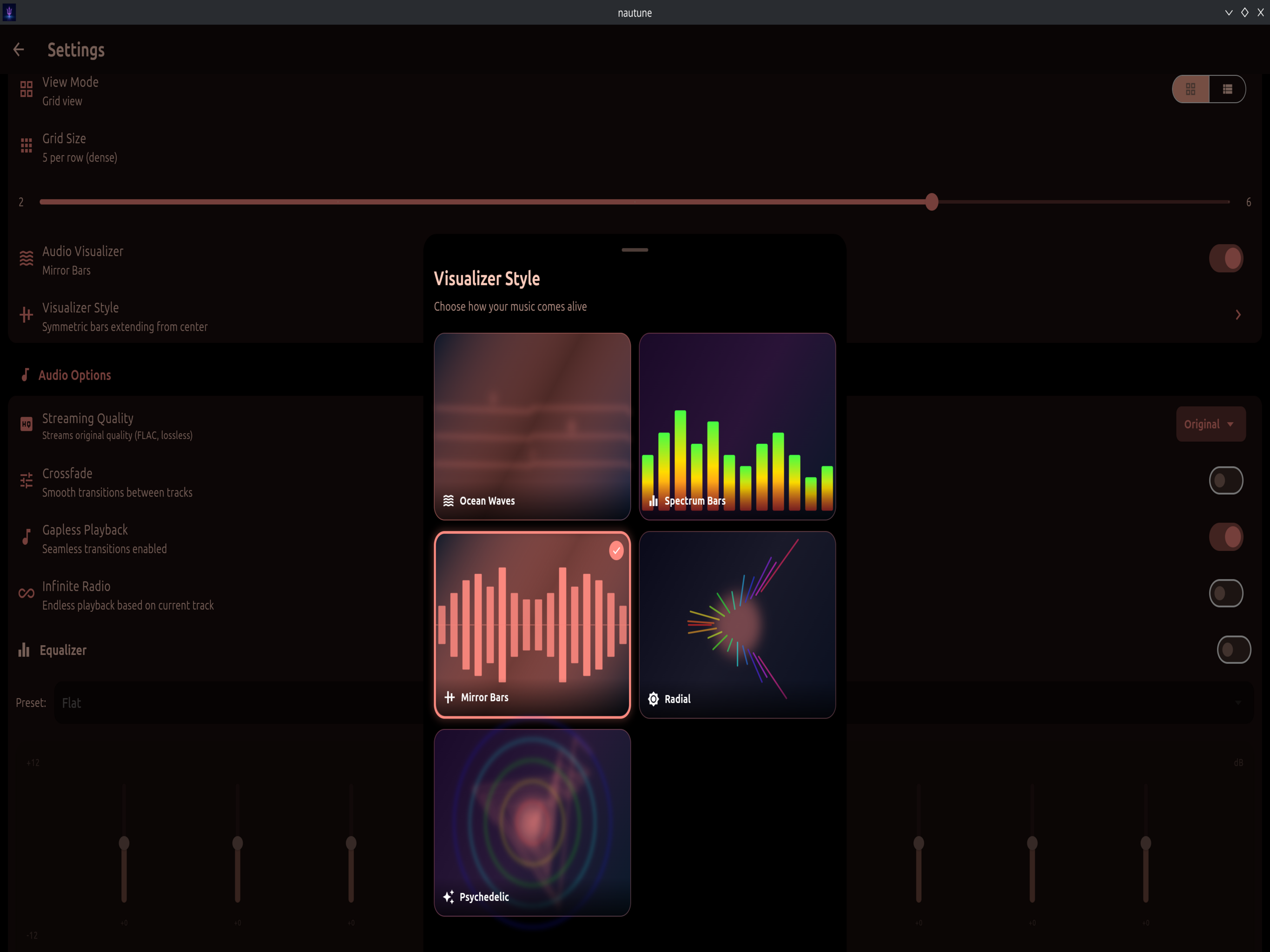Click the icon beside Mirror Bars label

point(450,698)
